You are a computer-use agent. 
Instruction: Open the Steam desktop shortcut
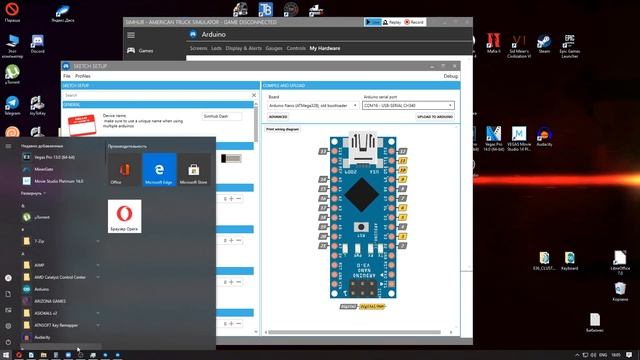tap(544, 44)
